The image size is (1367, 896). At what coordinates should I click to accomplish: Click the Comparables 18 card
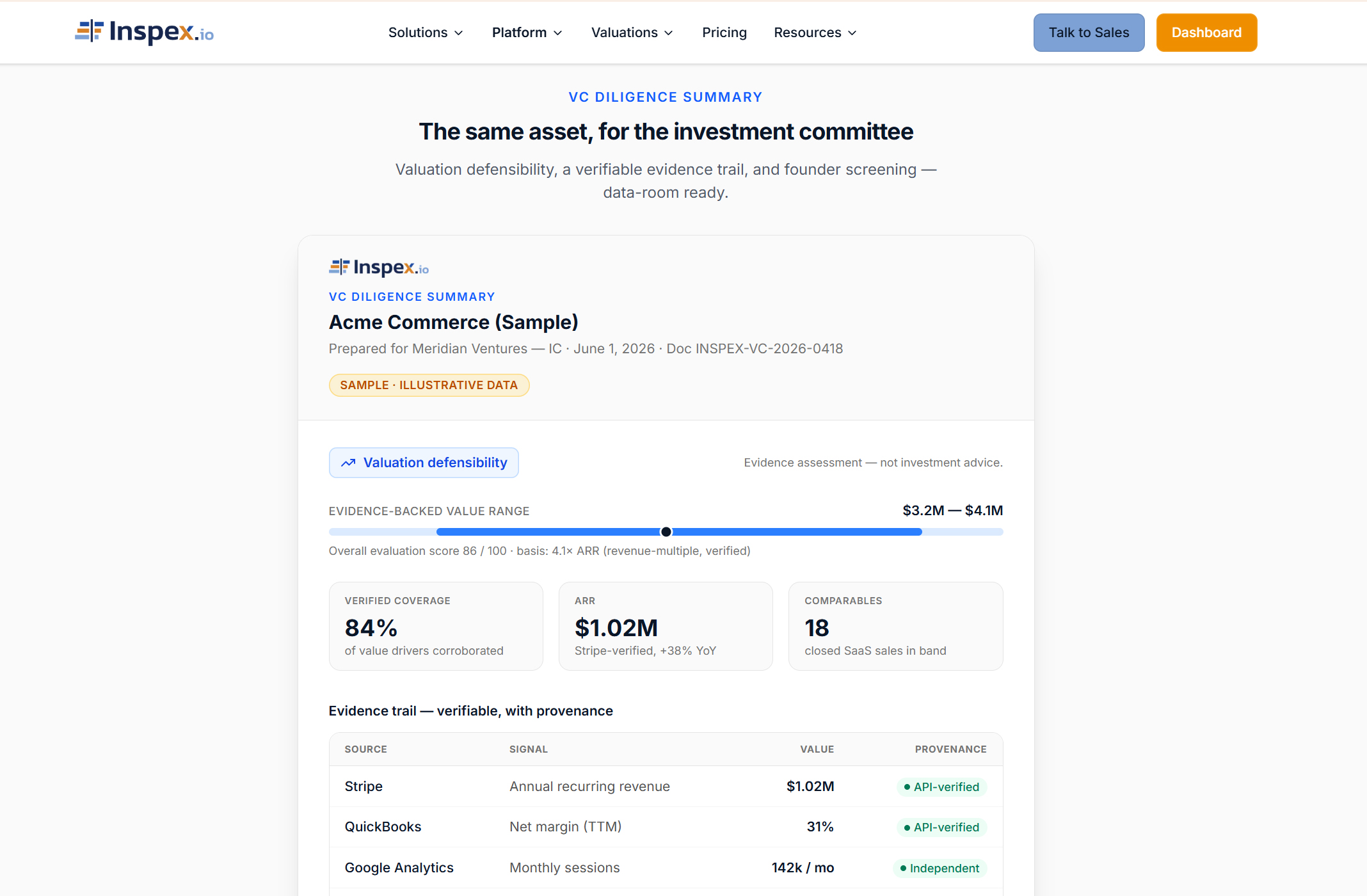(895, 626)
